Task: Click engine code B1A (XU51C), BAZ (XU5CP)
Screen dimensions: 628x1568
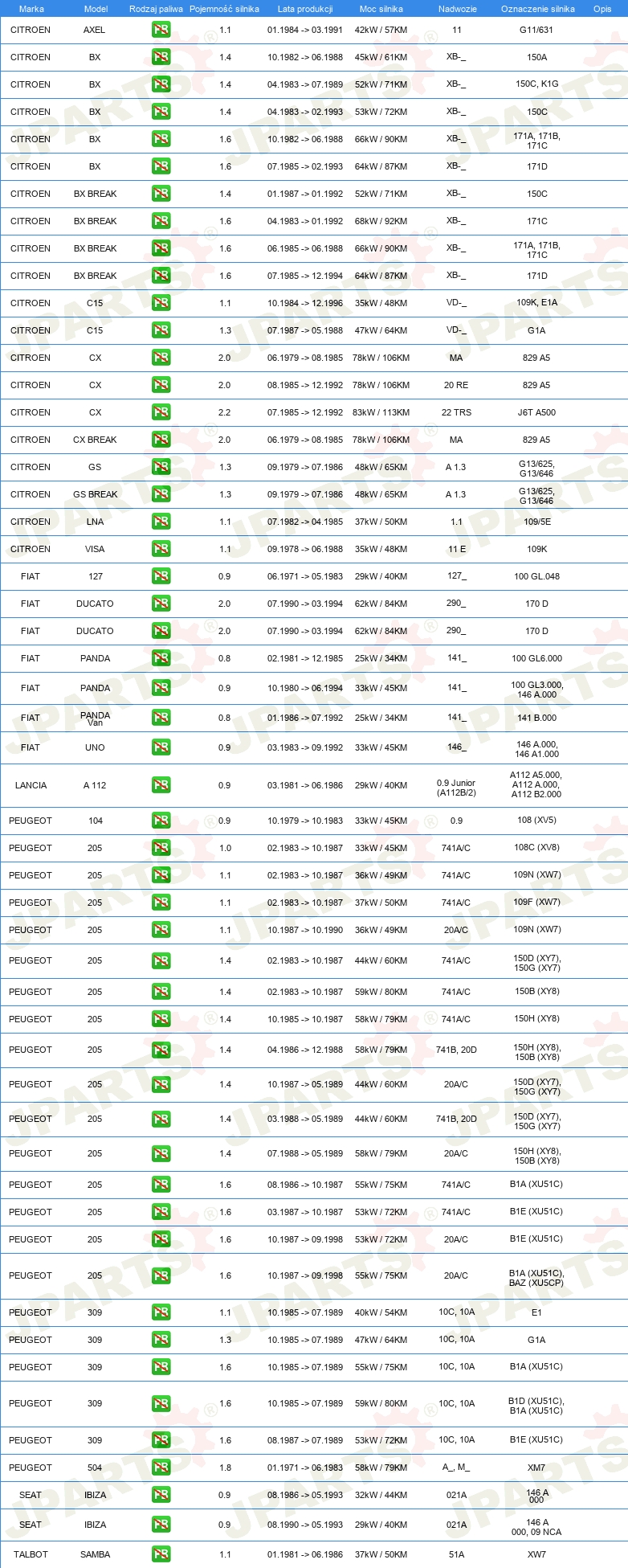Action: click(536, 1278)
